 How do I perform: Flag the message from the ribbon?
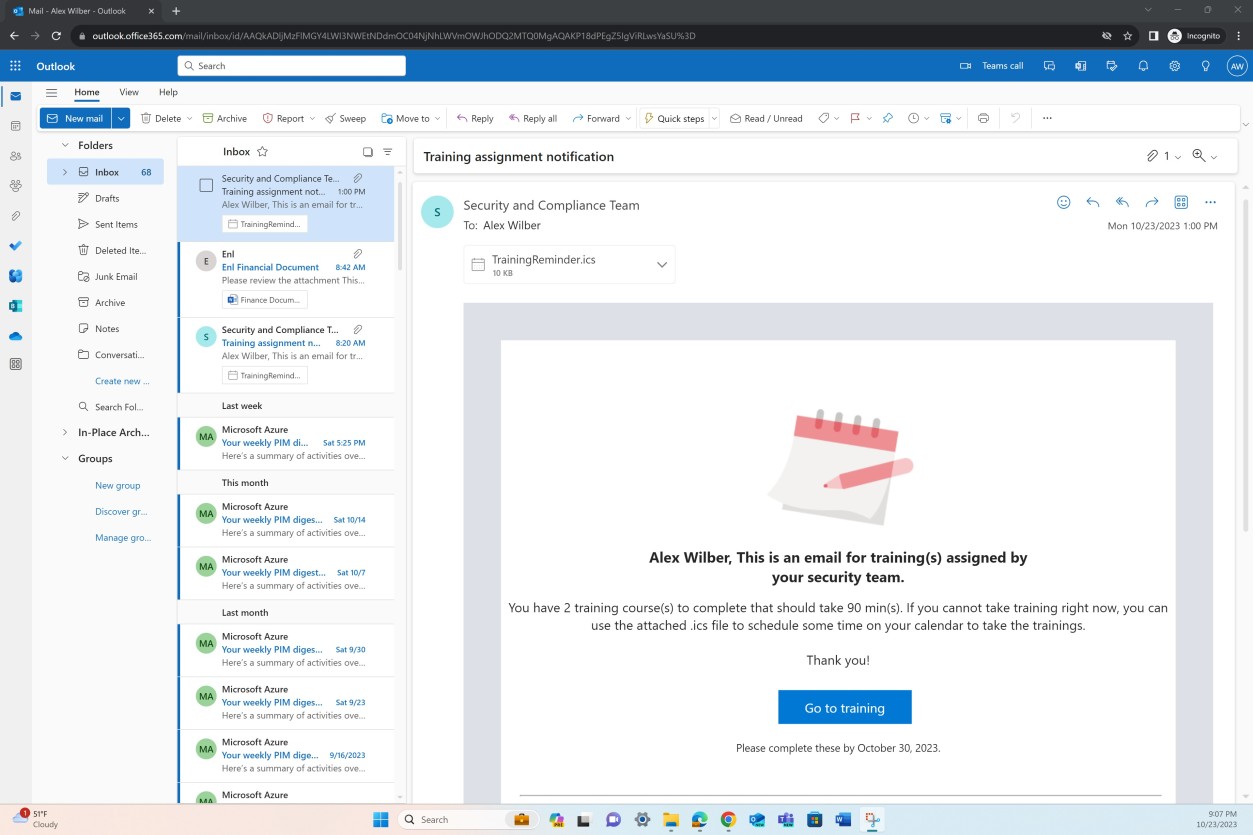point(853,118)
